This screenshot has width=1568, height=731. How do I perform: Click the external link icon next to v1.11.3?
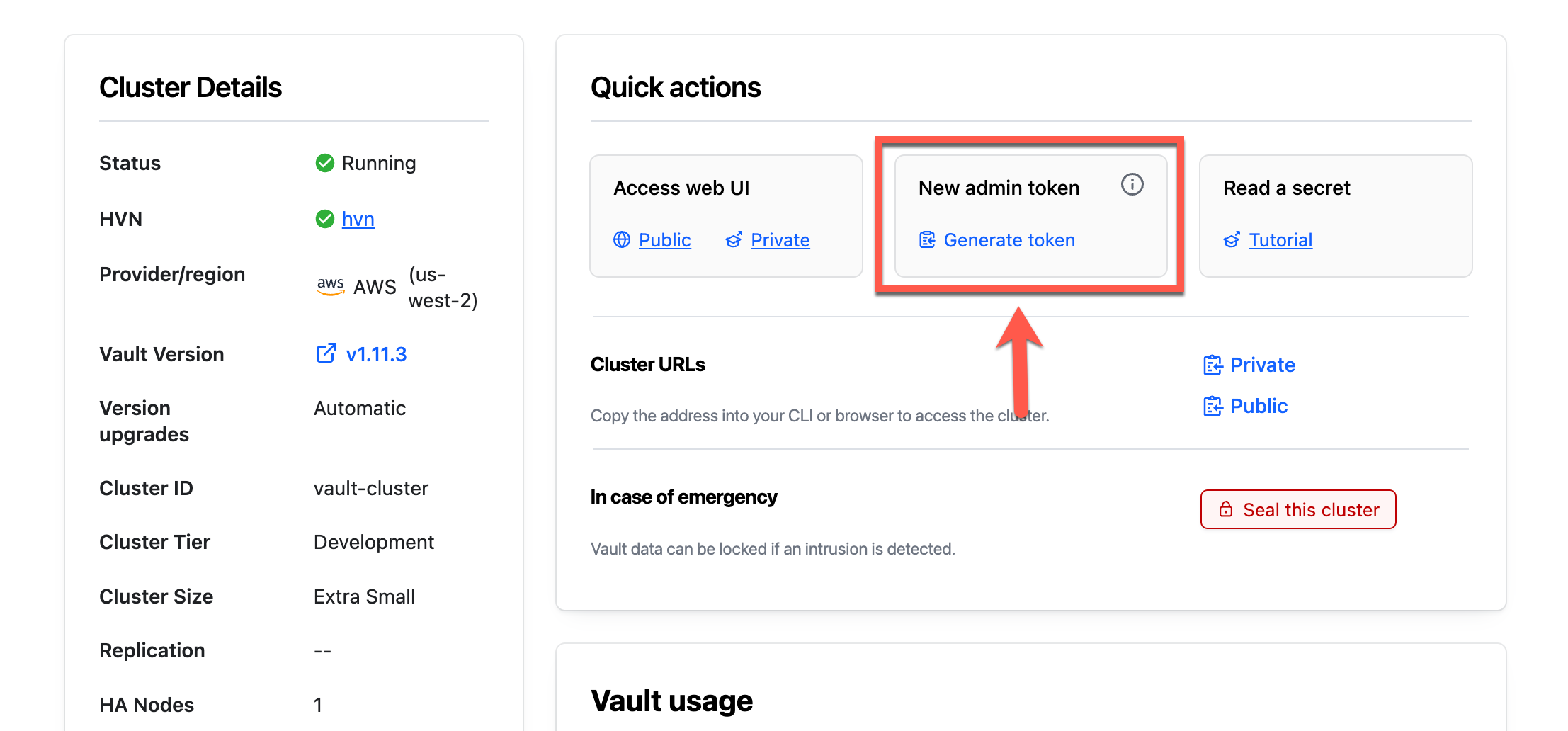[x=325, y=353]
